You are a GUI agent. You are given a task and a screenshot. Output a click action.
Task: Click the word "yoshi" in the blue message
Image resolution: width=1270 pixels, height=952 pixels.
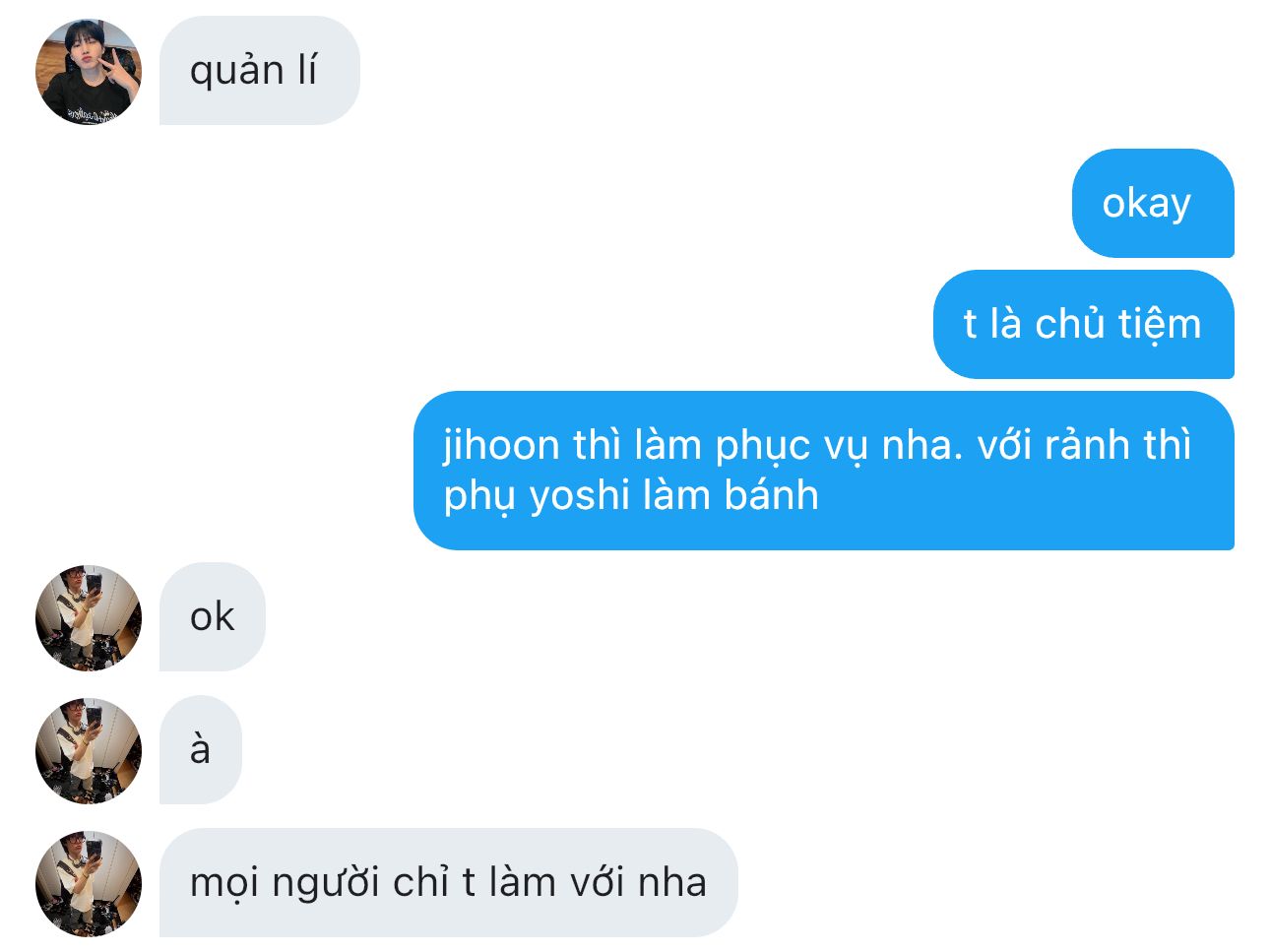click(x=580, y=496)
